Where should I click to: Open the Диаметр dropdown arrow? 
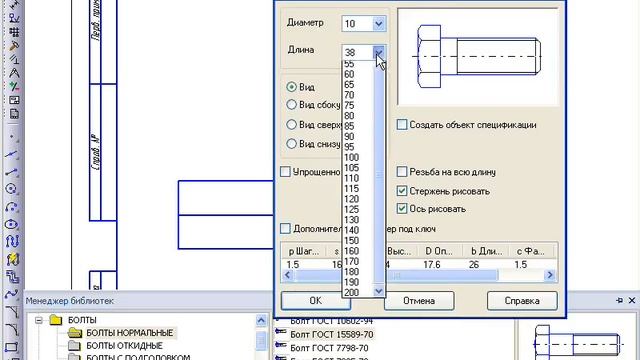click(379, 24)
